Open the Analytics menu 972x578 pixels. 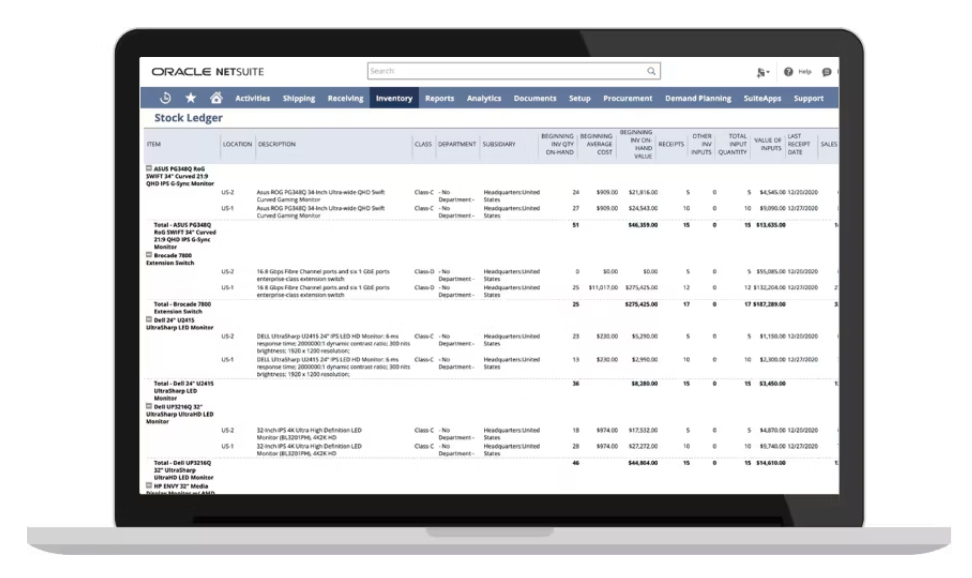click(484, 98)
